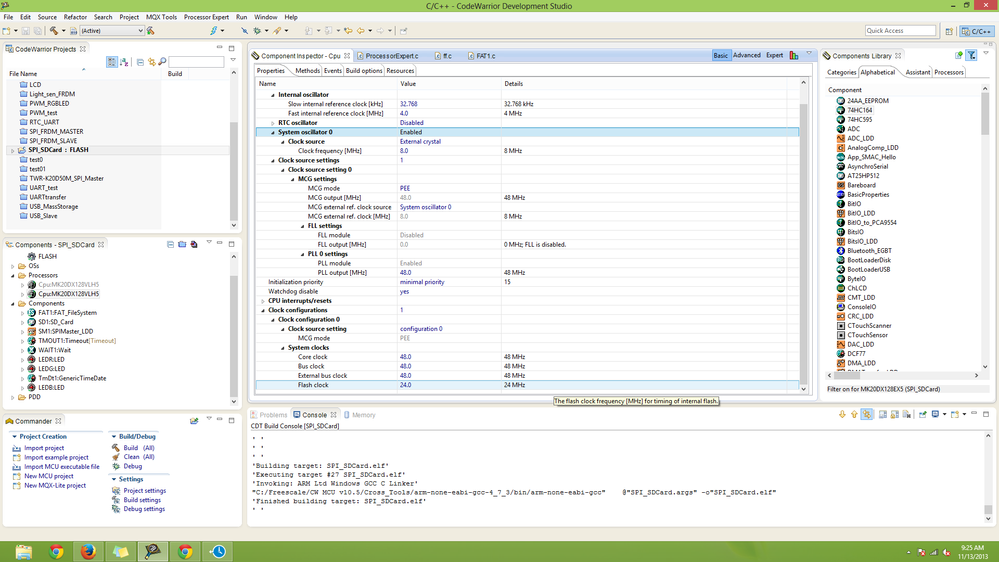
Task: Click the colored bar chart icon in Component Inspector
Action: coord(794,55)
